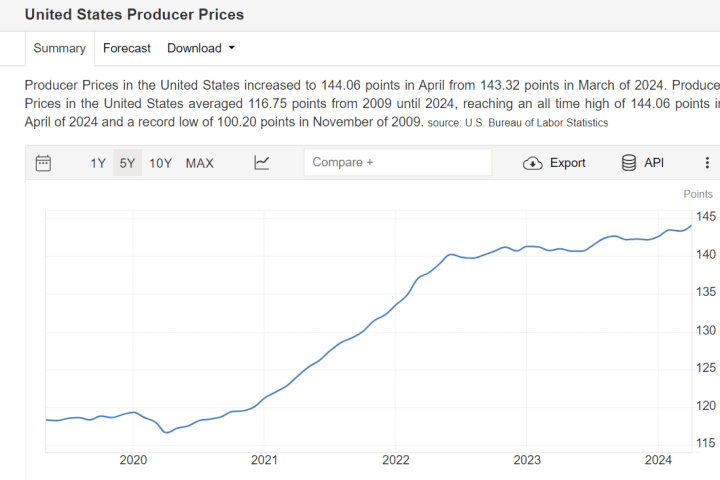The width and height of the screenshot is (720, 480).
Task: Show the MAX historical range
Action: click(200, 163)
